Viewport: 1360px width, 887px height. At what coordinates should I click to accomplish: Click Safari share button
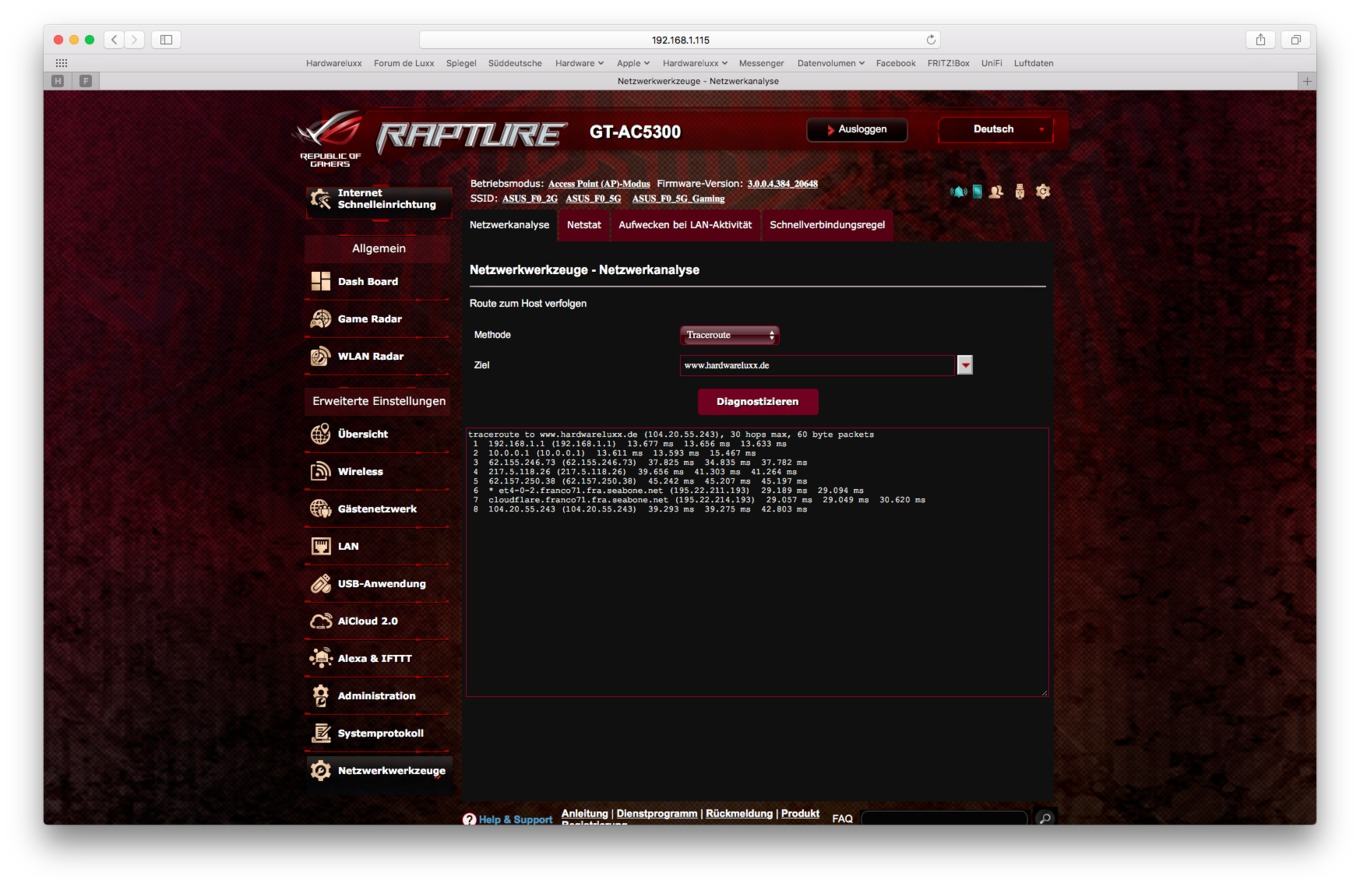(x=1261, y=40)
